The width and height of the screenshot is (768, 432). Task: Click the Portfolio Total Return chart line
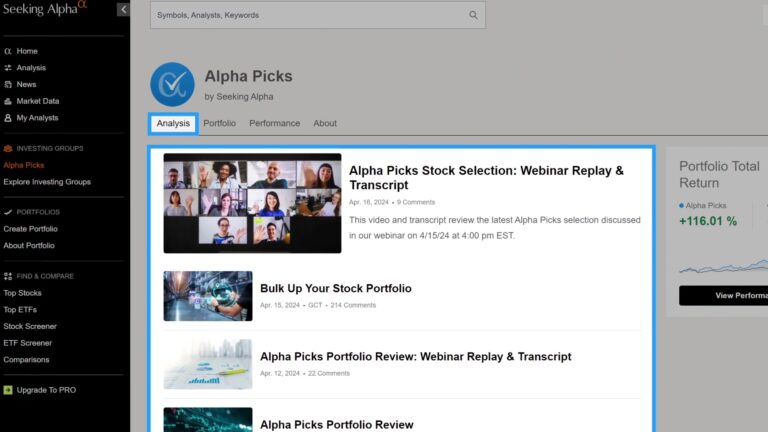[x=723, y=267]
